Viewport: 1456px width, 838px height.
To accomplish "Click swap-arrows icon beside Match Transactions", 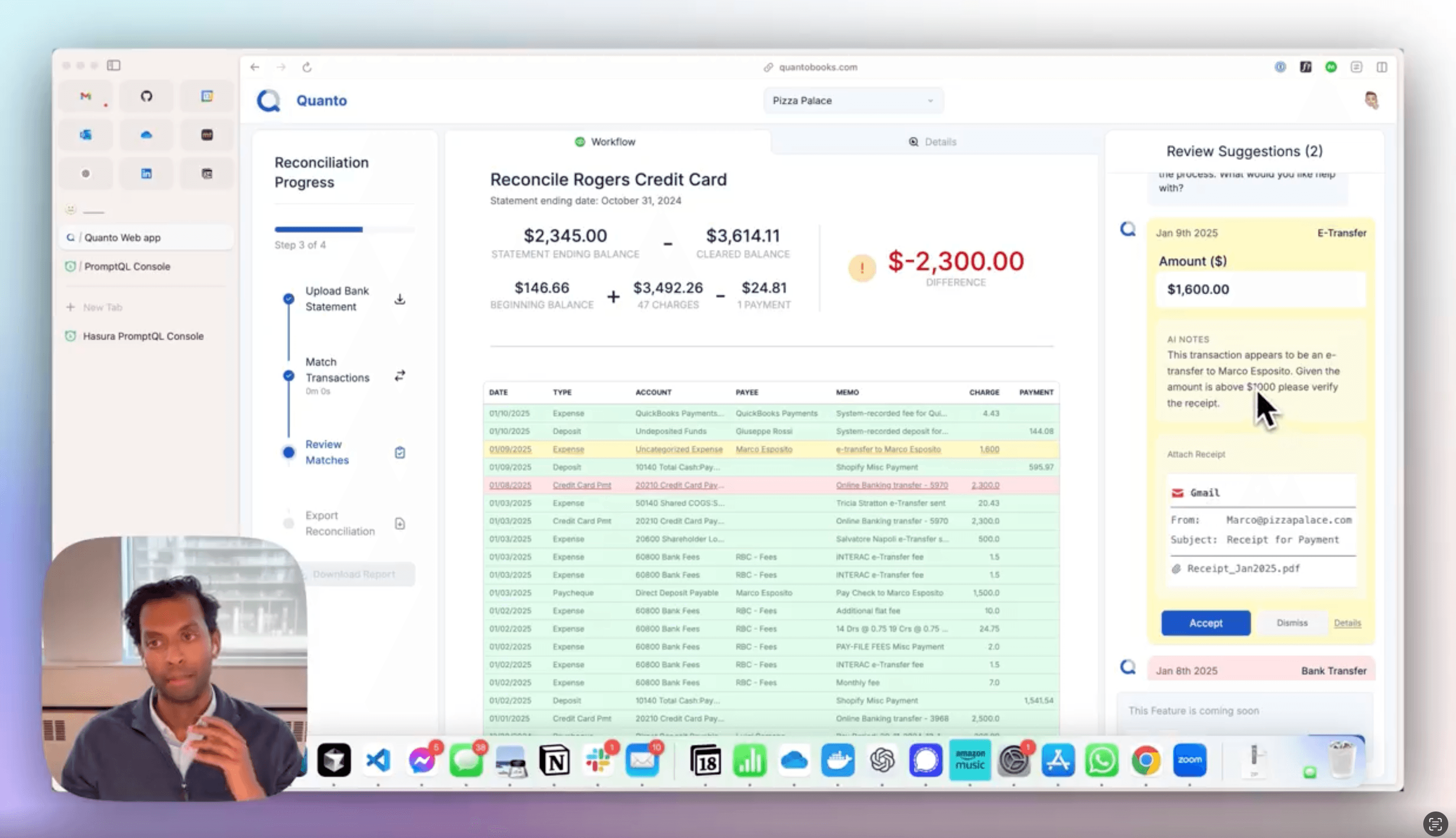I will 400,376.
